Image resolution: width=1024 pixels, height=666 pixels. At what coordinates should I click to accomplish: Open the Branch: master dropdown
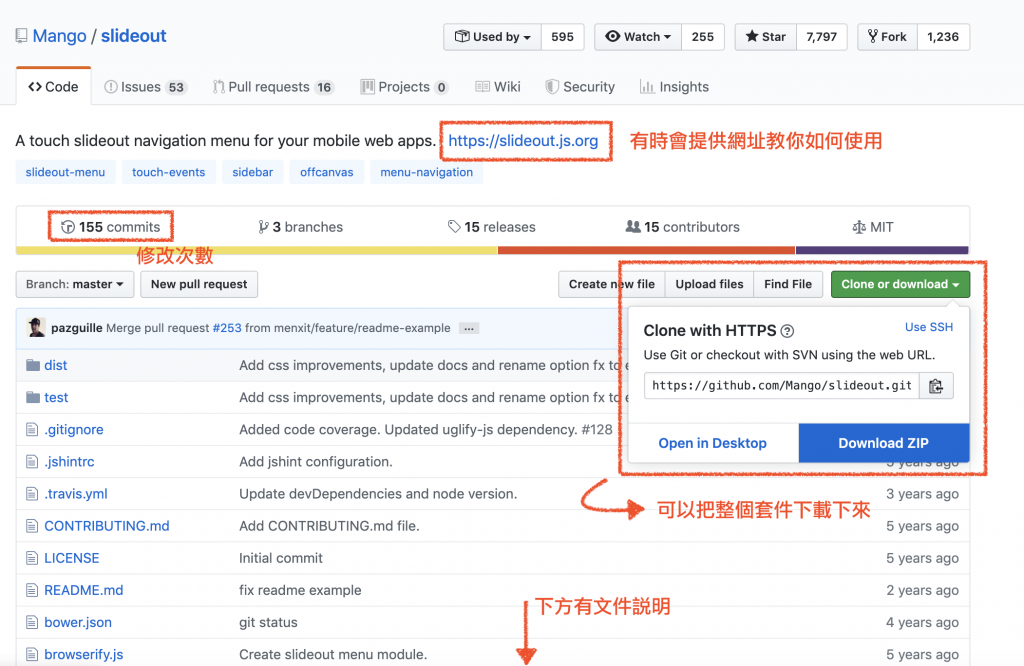tap(74, 284)
